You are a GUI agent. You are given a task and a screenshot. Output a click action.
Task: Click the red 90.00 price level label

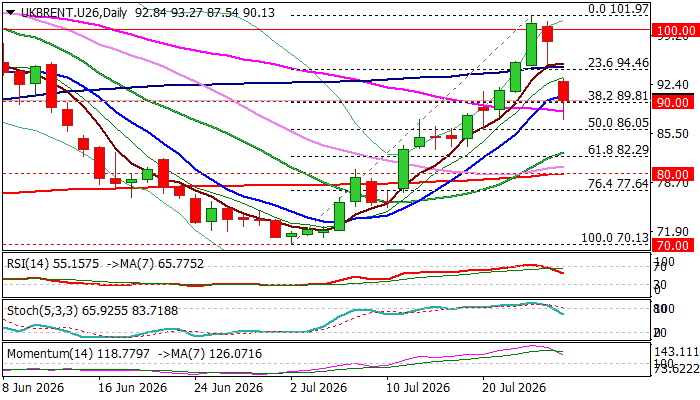point(673,102)
